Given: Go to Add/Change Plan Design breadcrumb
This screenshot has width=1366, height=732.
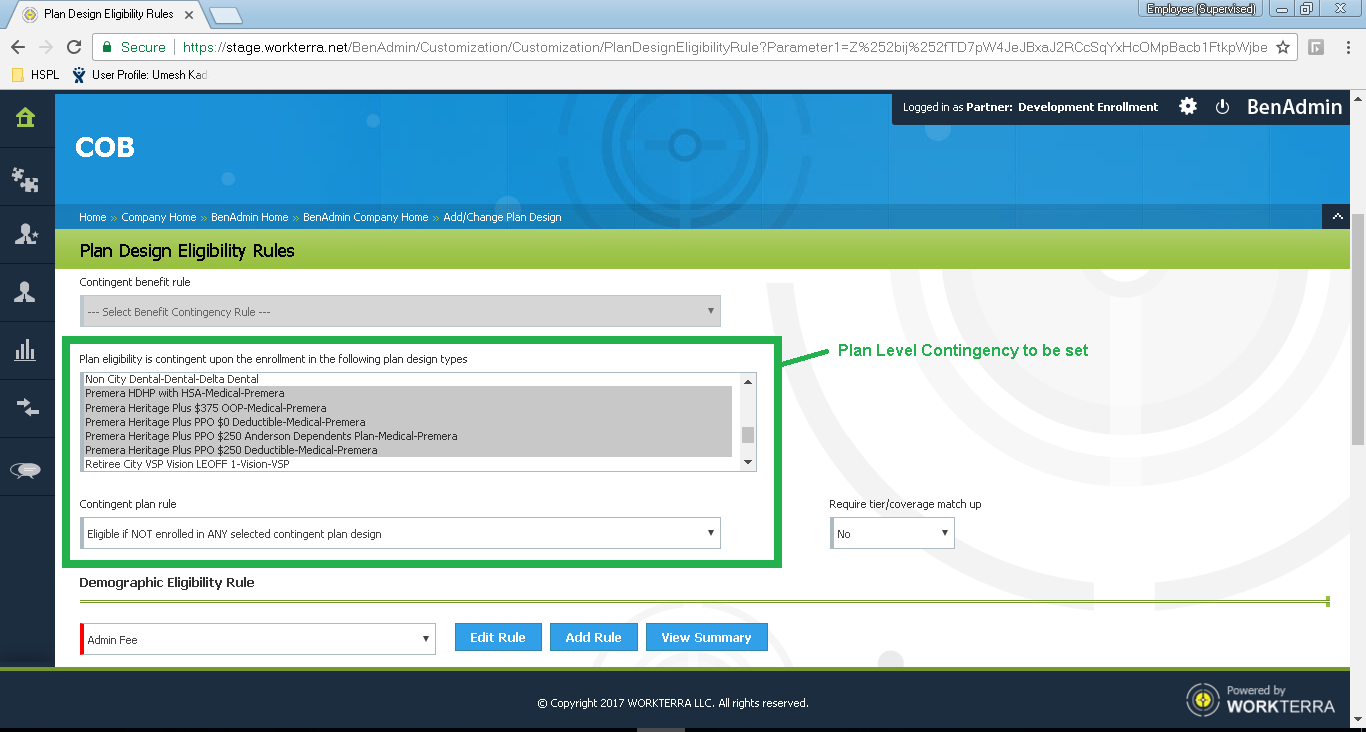Looking at the screenshot, I should [502, 217].
